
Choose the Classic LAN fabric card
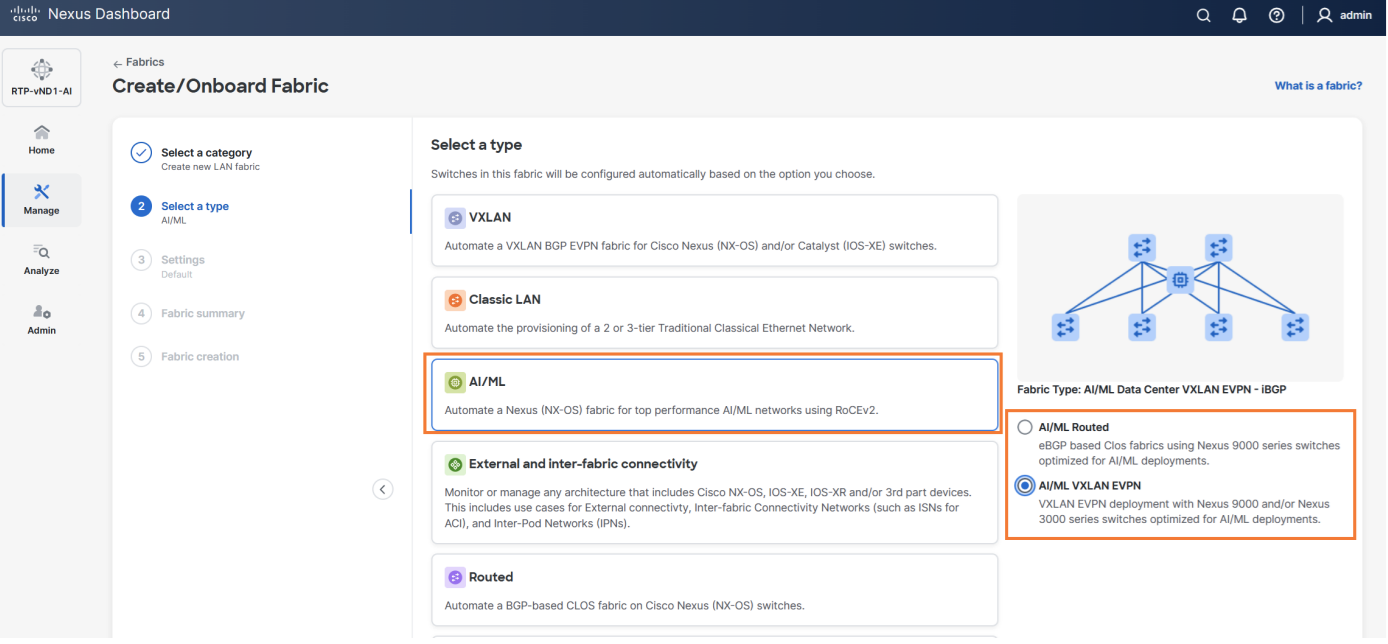click(x=715, y=312)
